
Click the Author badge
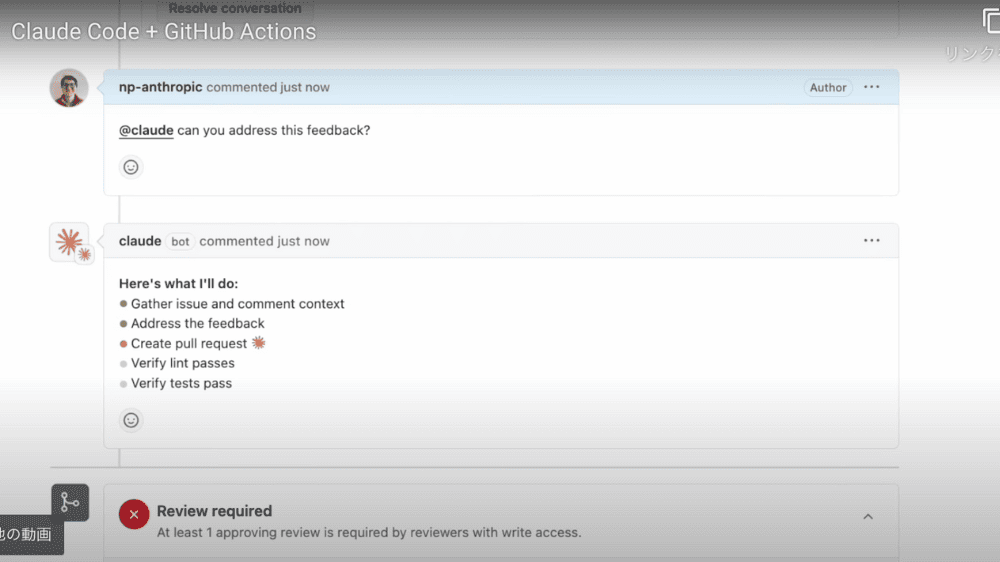pyautogui.click(x=828, y=87)
